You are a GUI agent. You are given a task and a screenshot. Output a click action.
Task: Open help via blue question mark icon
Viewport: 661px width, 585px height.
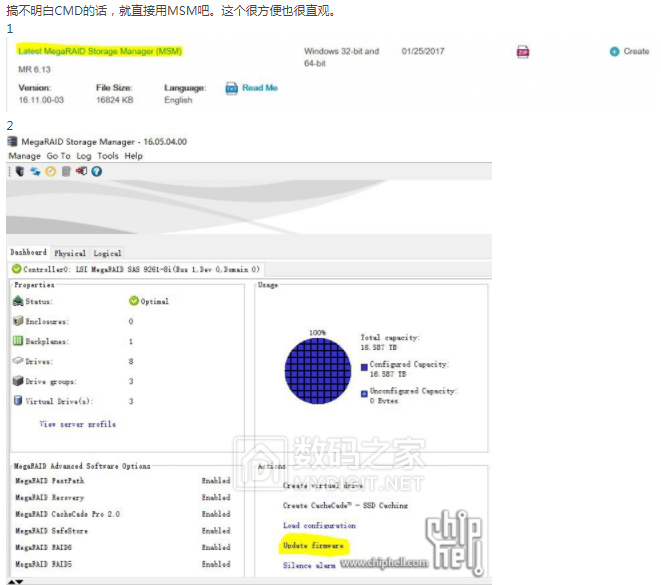click(97, 171)
